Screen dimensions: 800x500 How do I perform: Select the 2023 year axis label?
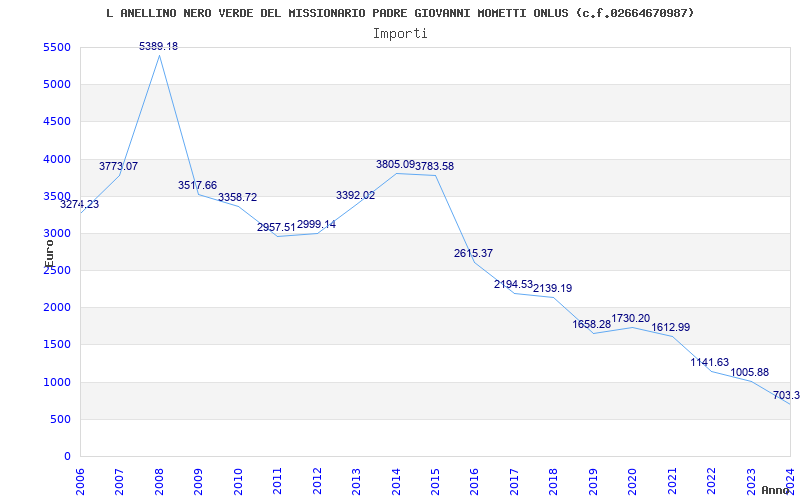coord(751,481)
